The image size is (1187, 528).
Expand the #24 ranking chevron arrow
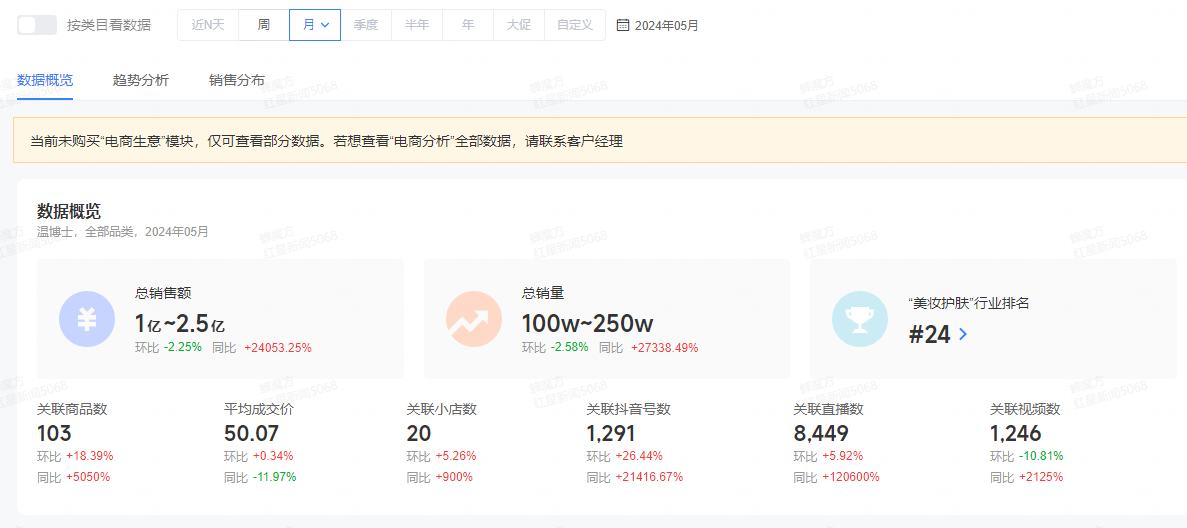pyautogui.click(x=963, y=334)
